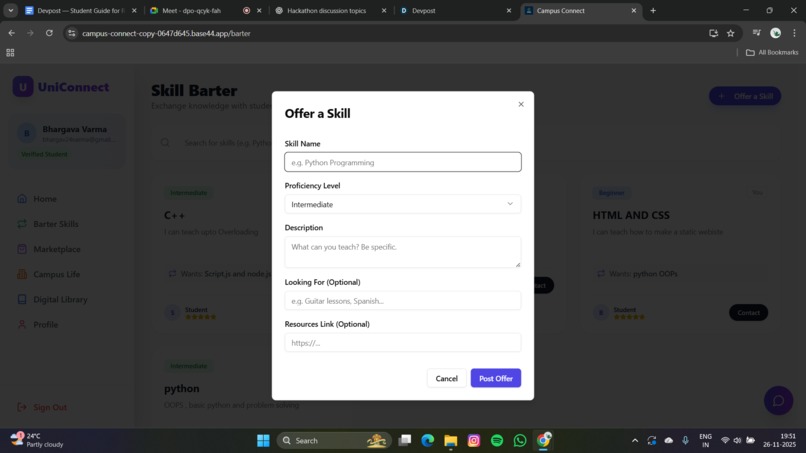The height and width of the screenshot is (453, 806).
Task: Close the Offer a Skill dialog
Action: (x=521, y=104)
